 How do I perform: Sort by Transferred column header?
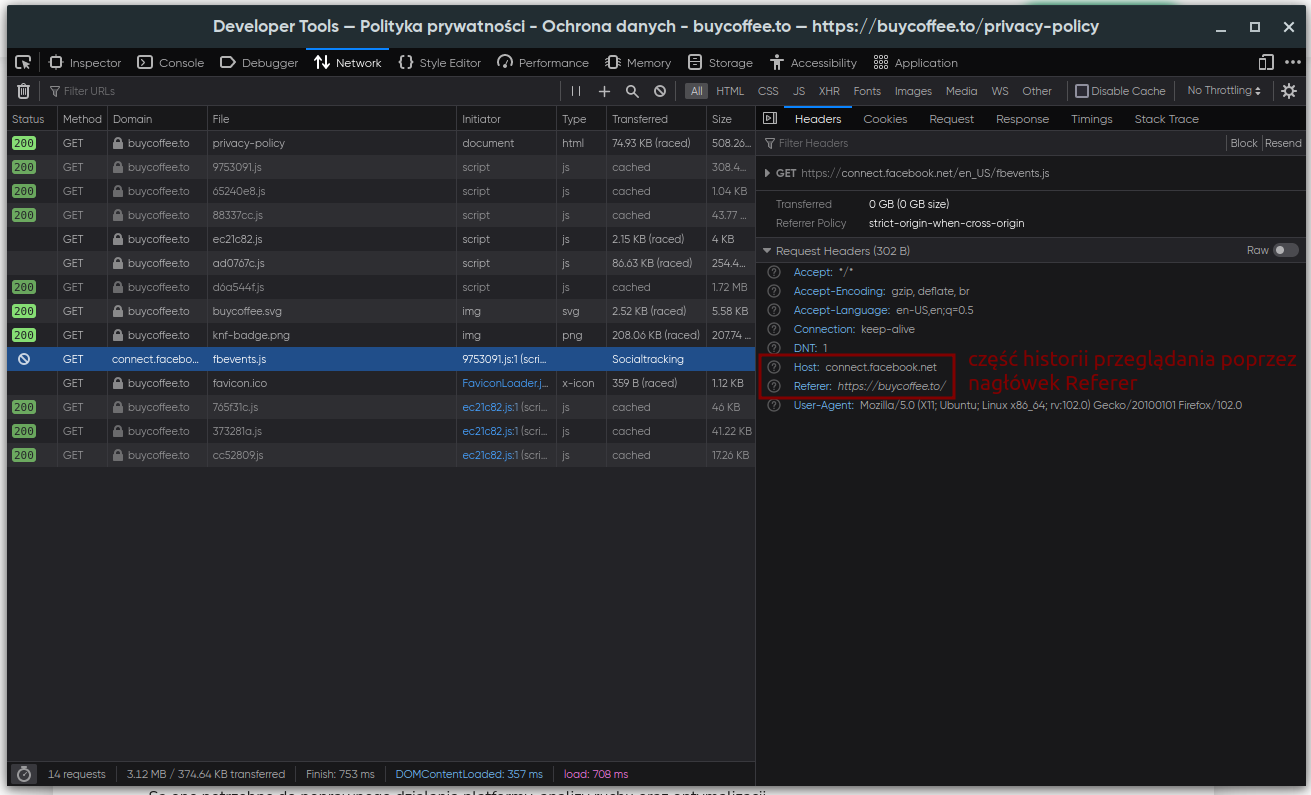(x=656, y=119)
